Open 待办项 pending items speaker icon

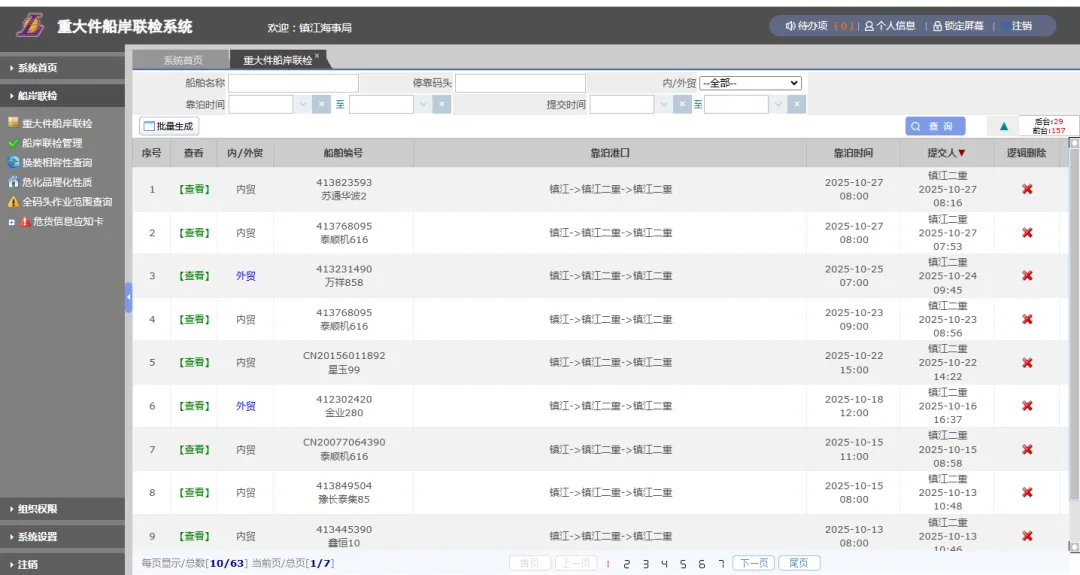(790, 26)
